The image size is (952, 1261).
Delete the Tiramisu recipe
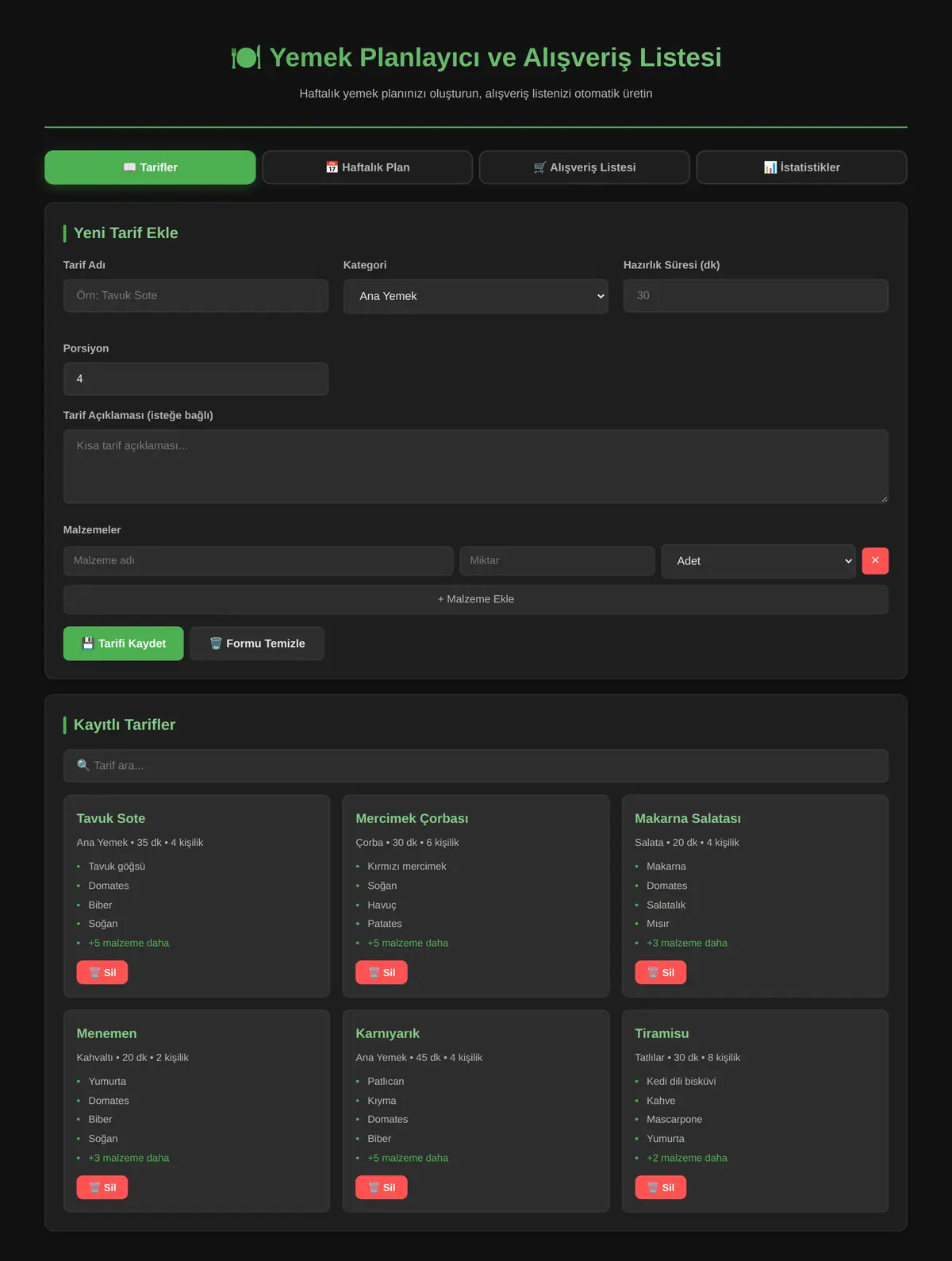[x=661, y=1187]
